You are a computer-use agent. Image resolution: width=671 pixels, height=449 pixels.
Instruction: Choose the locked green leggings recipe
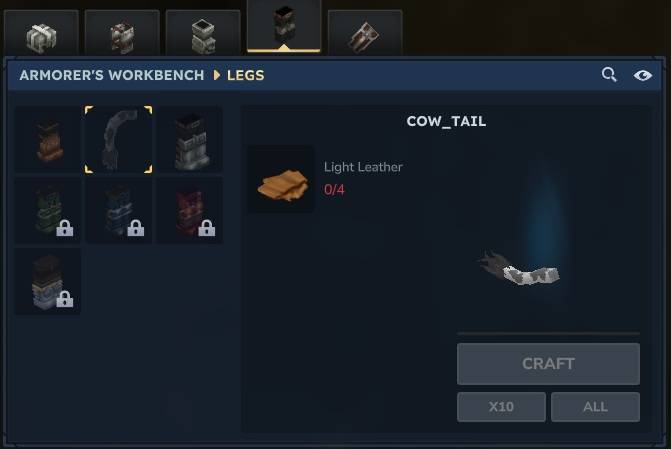click(48, 211)
